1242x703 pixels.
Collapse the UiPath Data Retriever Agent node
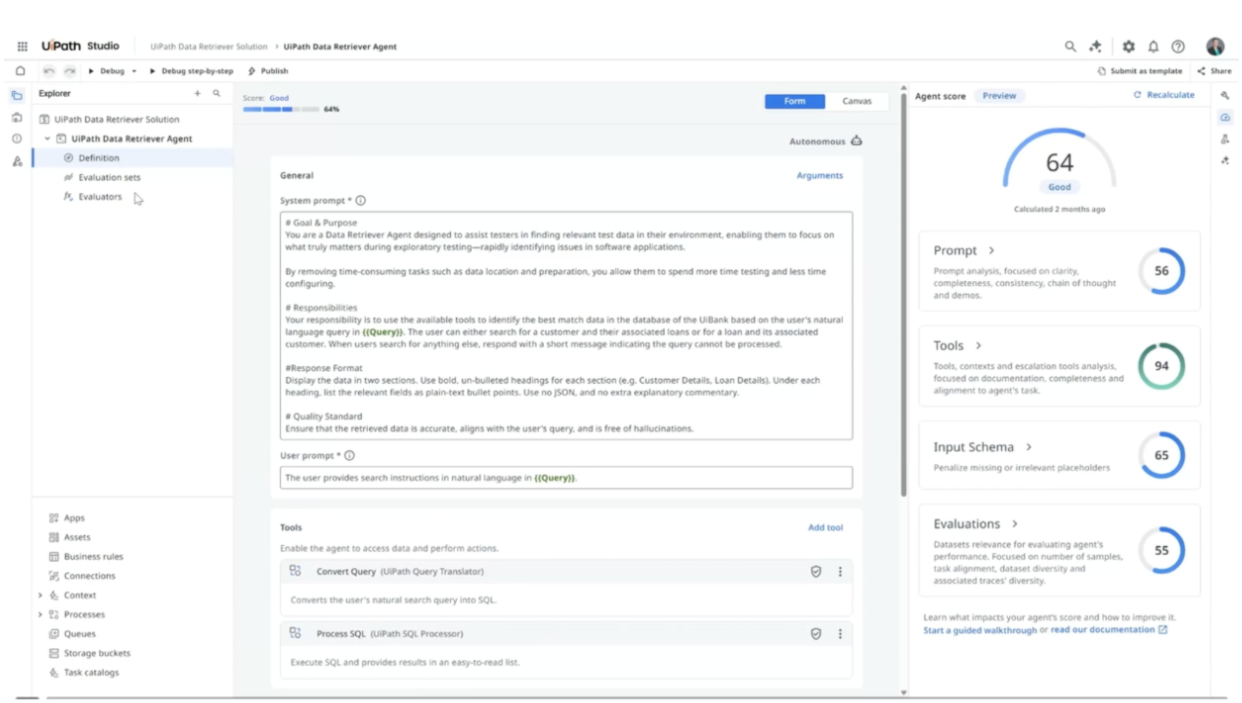point(47,139)
